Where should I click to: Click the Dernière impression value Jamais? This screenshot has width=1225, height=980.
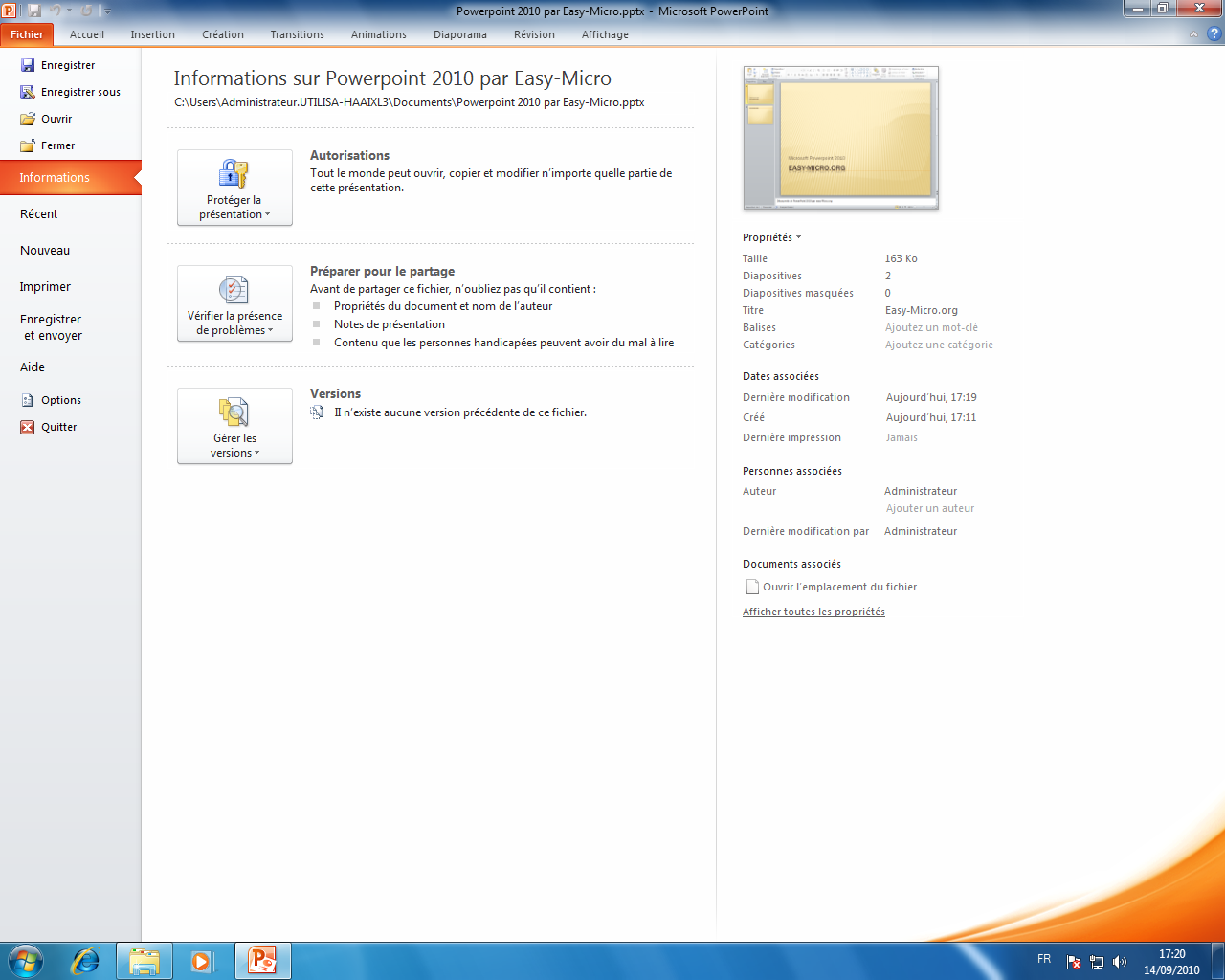click(x=902, y=437)
